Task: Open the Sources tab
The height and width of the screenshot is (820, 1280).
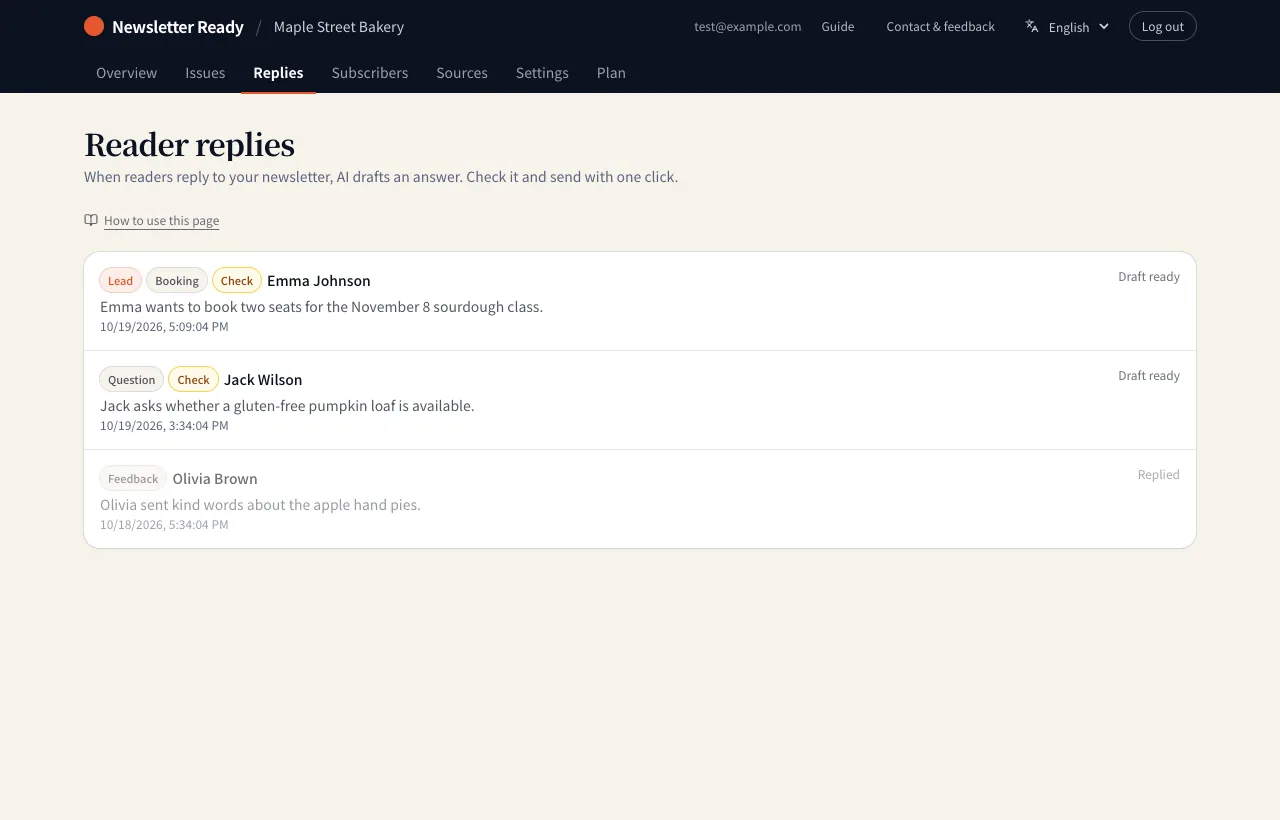Action: (x=462, y=73)
